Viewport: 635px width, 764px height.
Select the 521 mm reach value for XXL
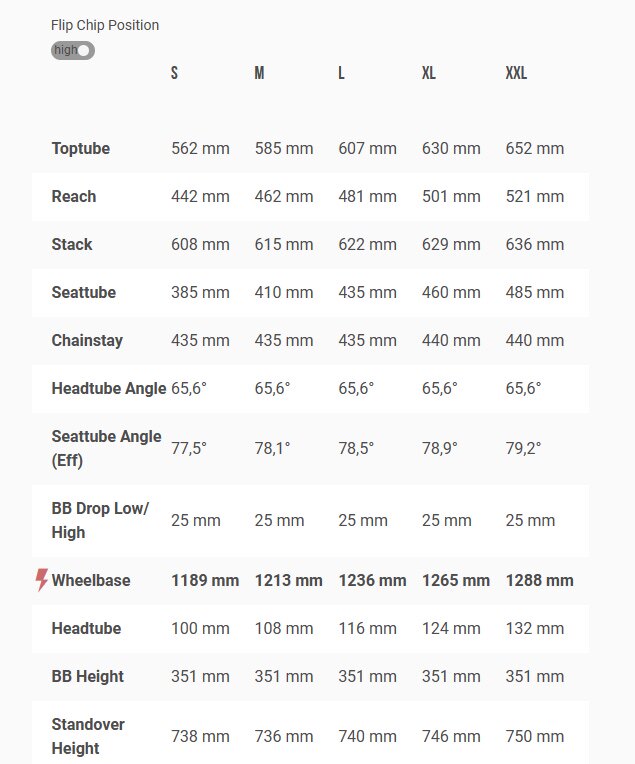point(535,196)
